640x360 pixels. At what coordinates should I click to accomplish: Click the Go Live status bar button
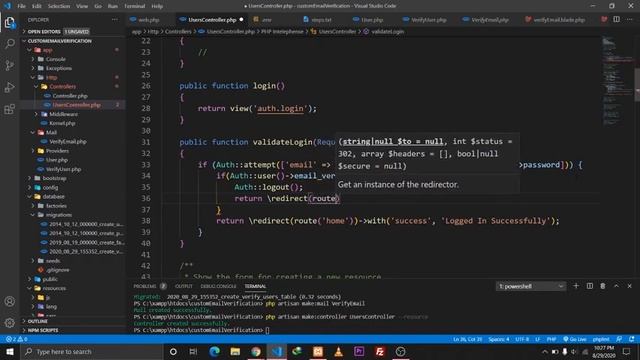[575, 339]
